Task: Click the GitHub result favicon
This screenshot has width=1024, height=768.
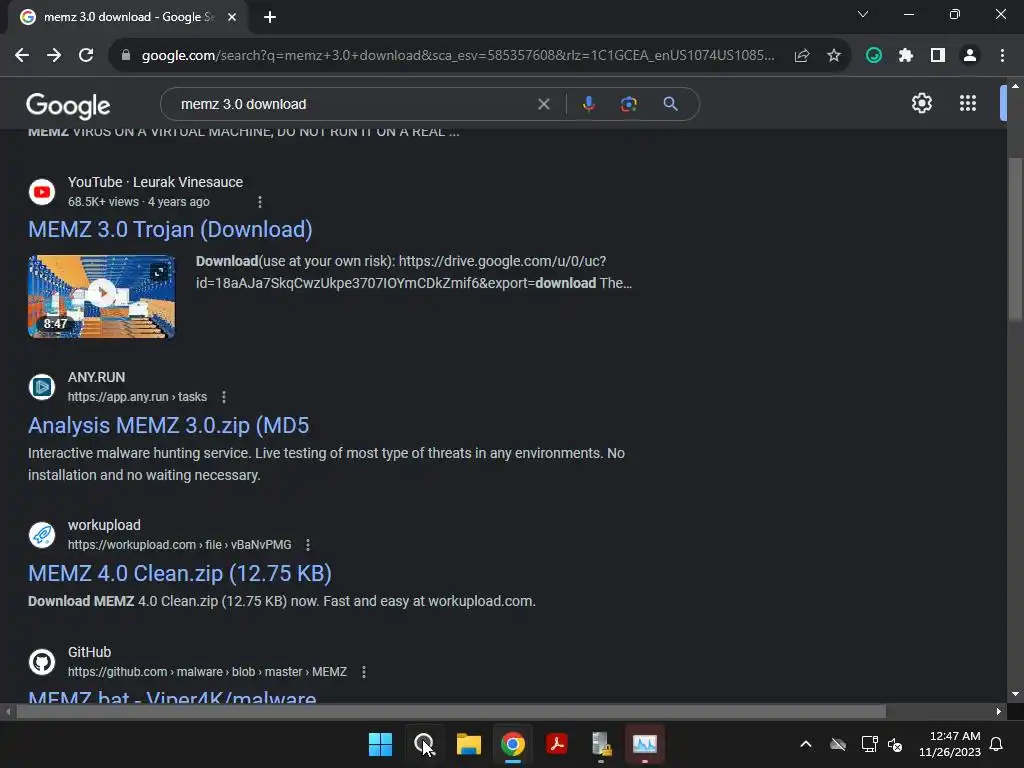Action: (x=42, y=662)
